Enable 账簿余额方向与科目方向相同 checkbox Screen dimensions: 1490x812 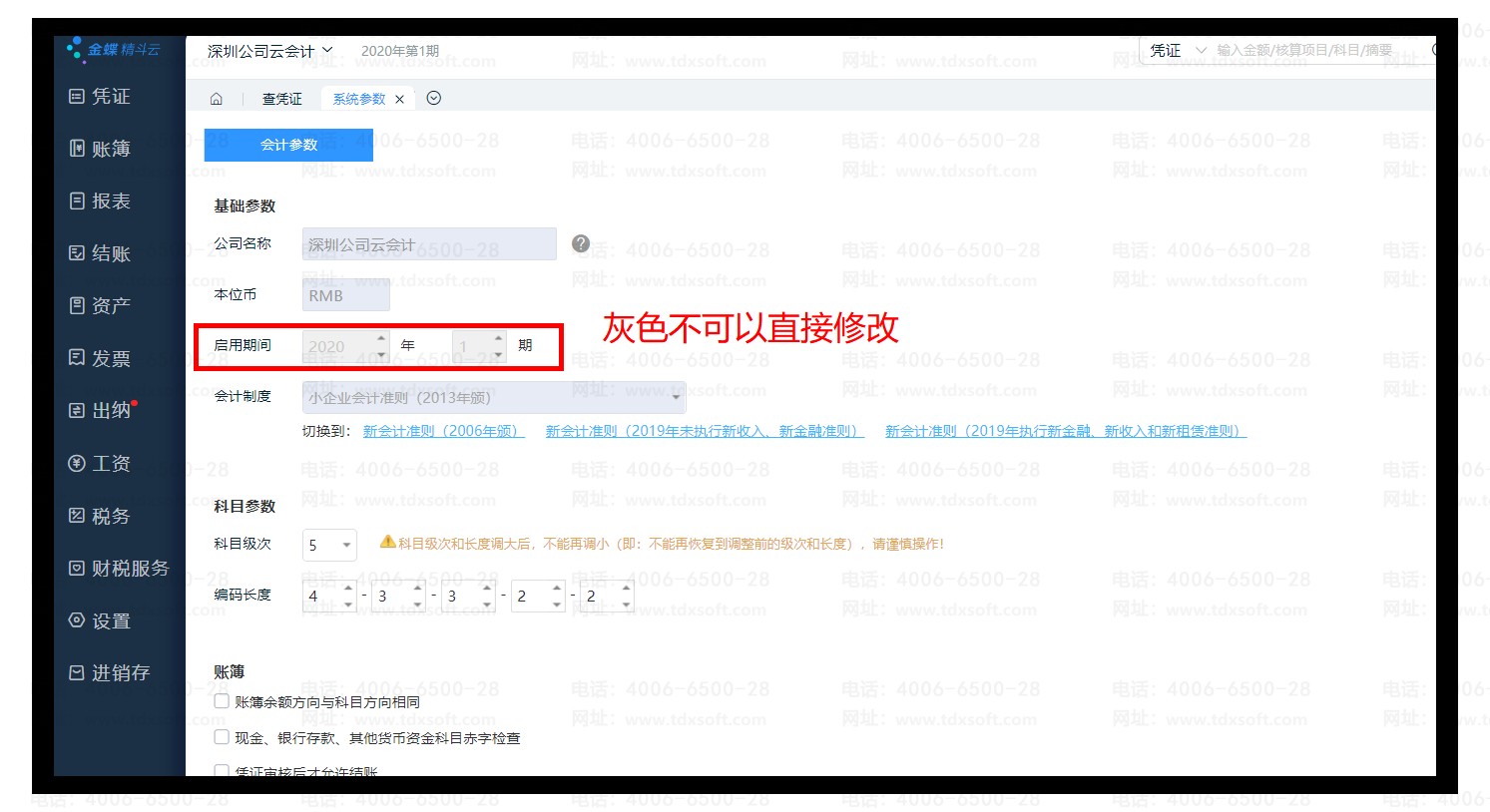tap(222, 701)
